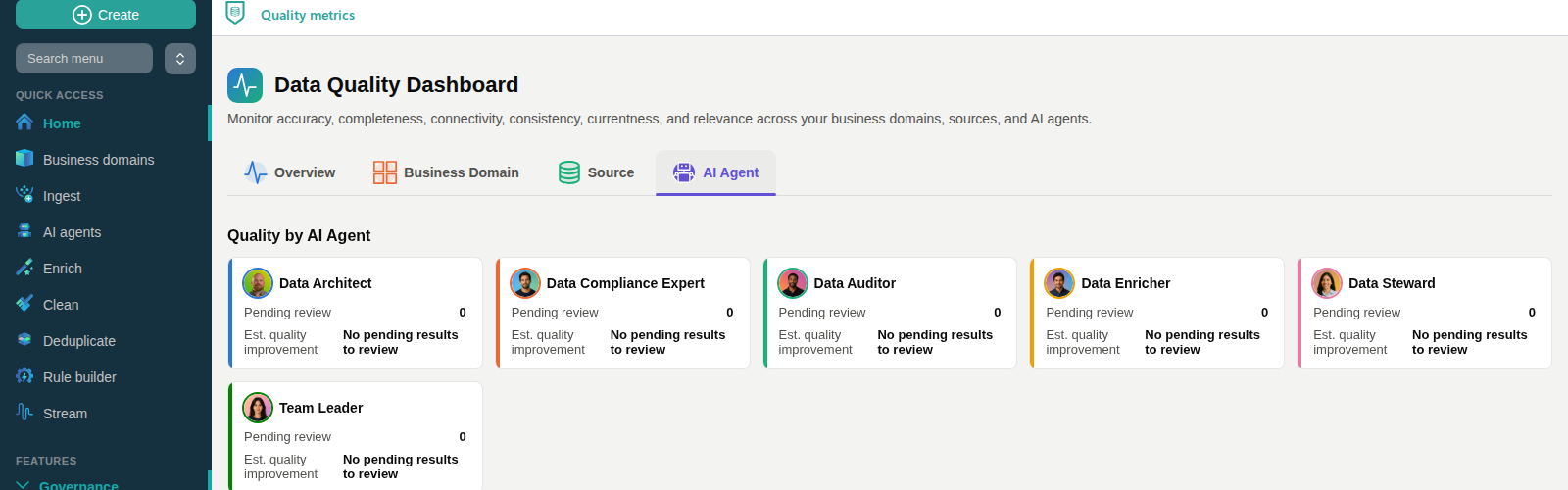Toggle the sidebar expand/collapse chevron button
The width and height of the screenshot is (1568, 490).
(x=180, y=59)
